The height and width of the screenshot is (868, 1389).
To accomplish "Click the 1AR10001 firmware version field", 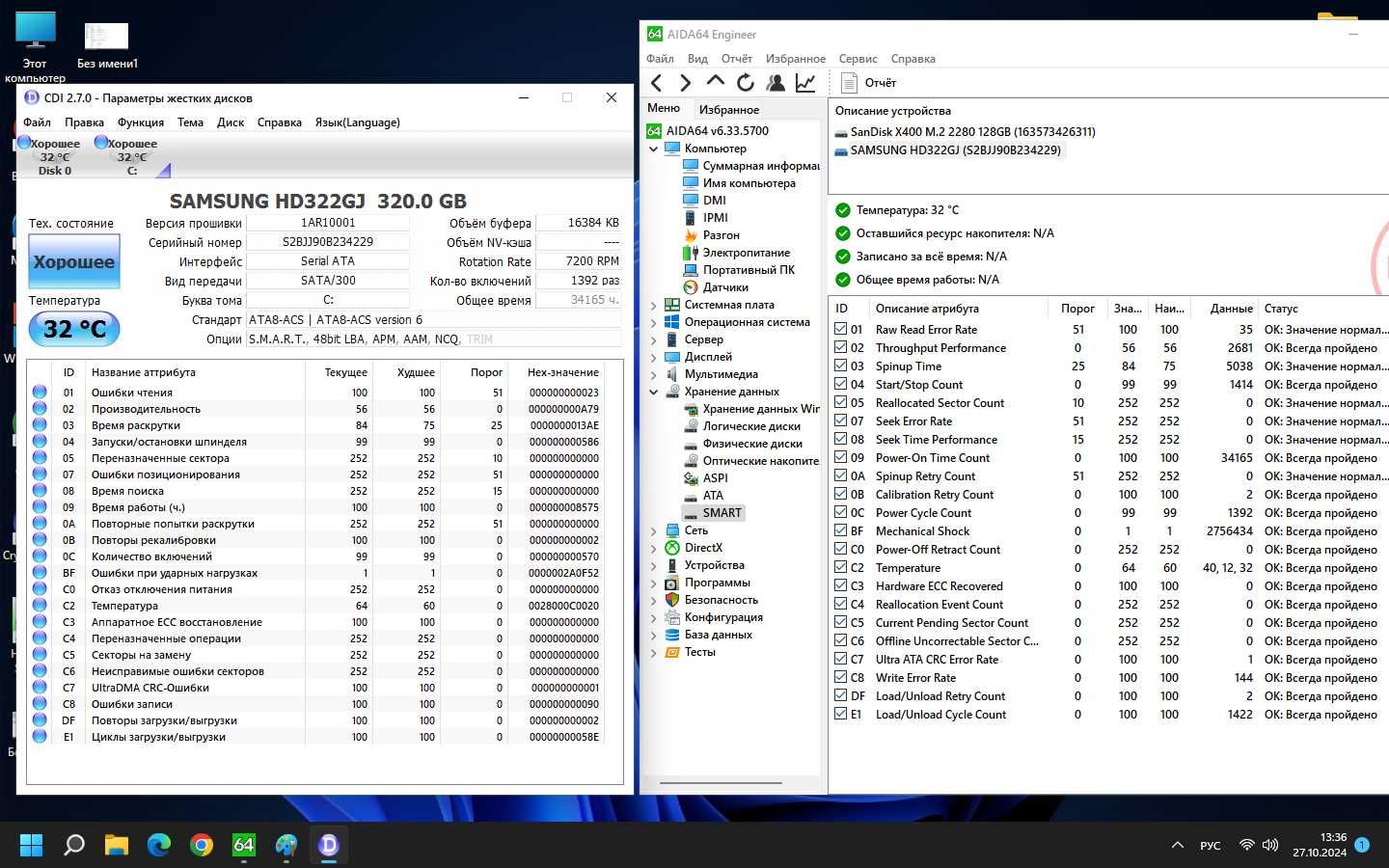I will point(328,223).
